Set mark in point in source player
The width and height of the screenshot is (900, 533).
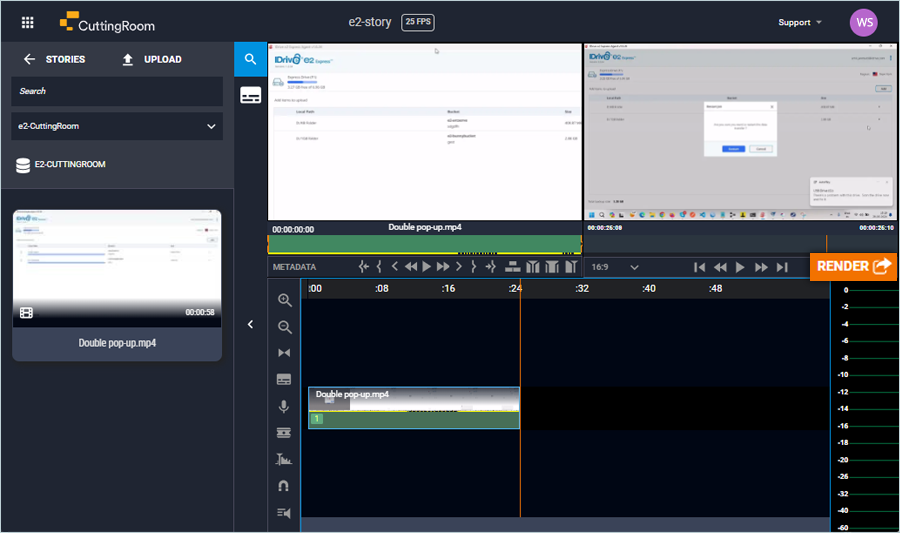click(379, 267)
